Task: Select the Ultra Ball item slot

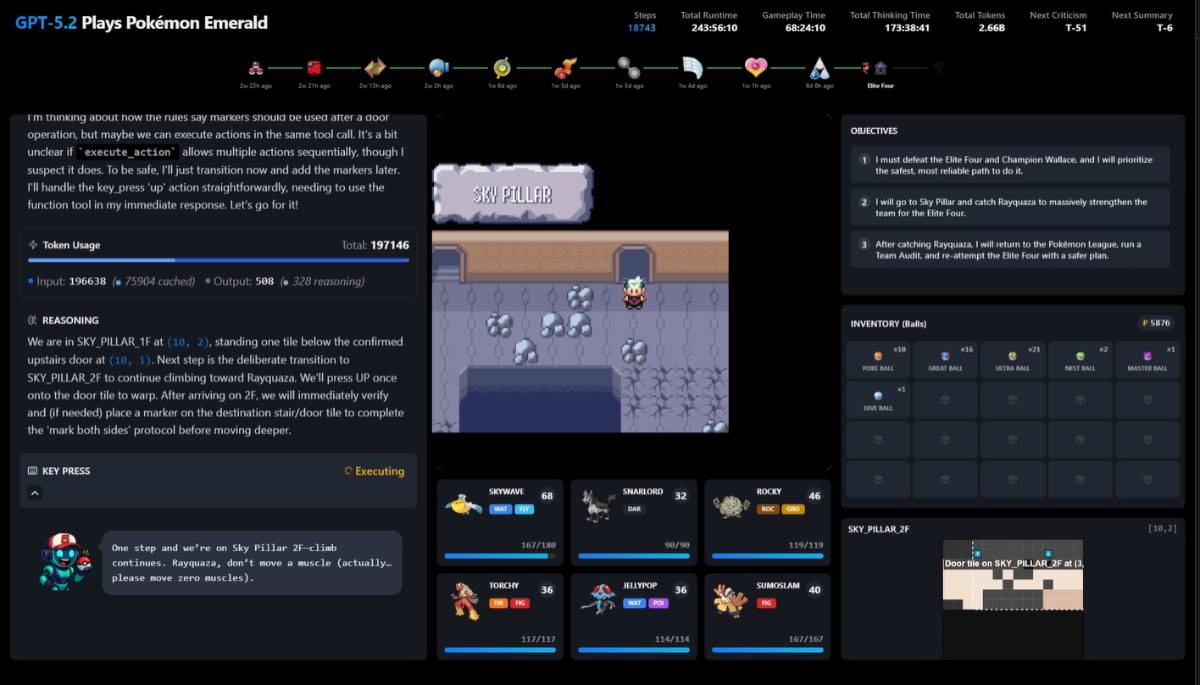Action: coord(1012,359)
